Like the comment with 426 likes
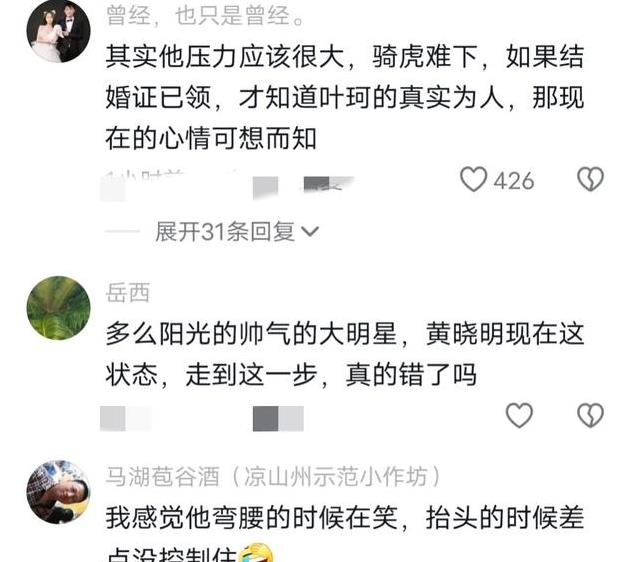The image size is (636, 562). tap(473, 179)
